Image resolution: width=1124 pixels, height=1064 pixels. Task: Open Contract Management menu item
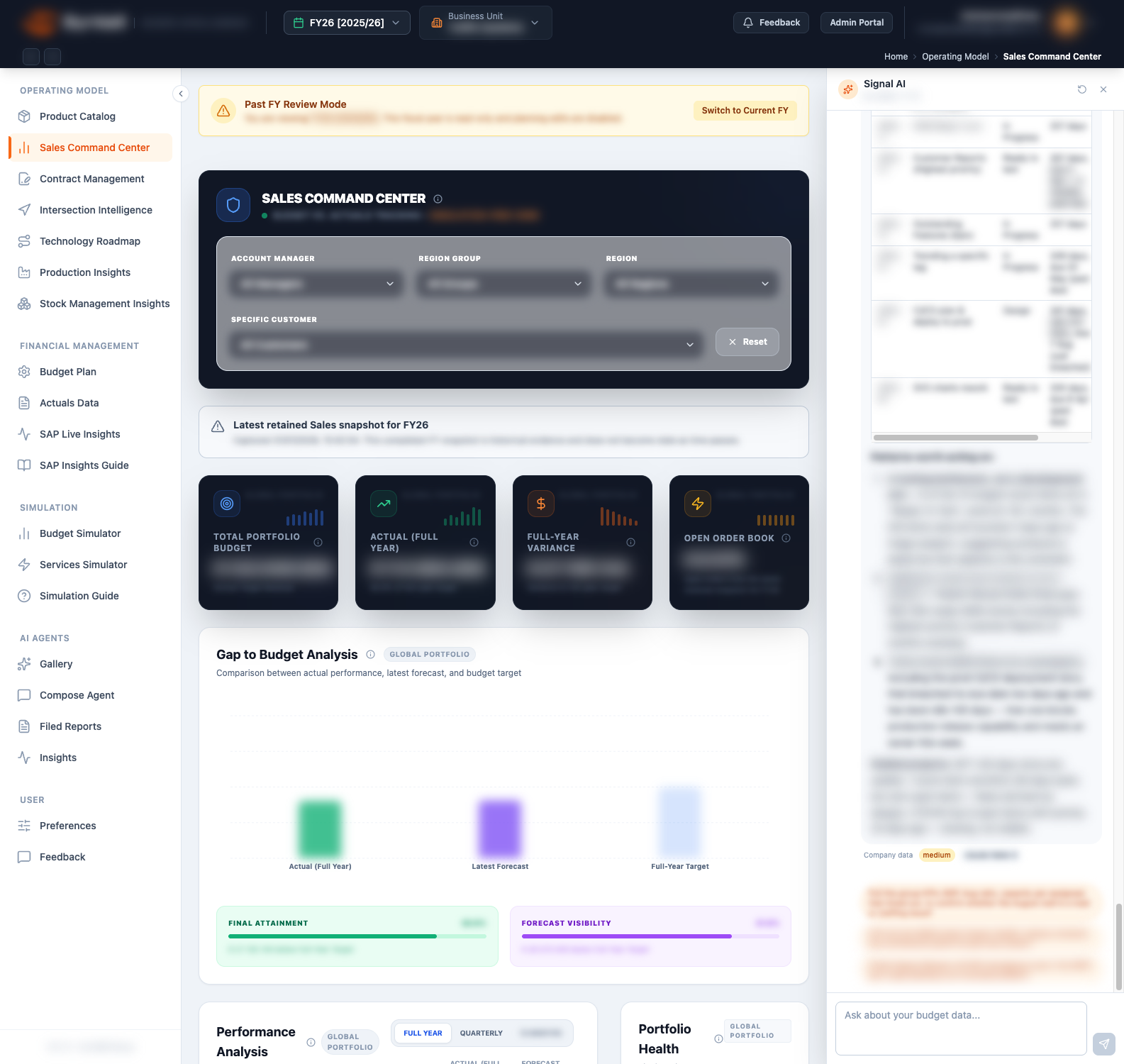[91, 179]
